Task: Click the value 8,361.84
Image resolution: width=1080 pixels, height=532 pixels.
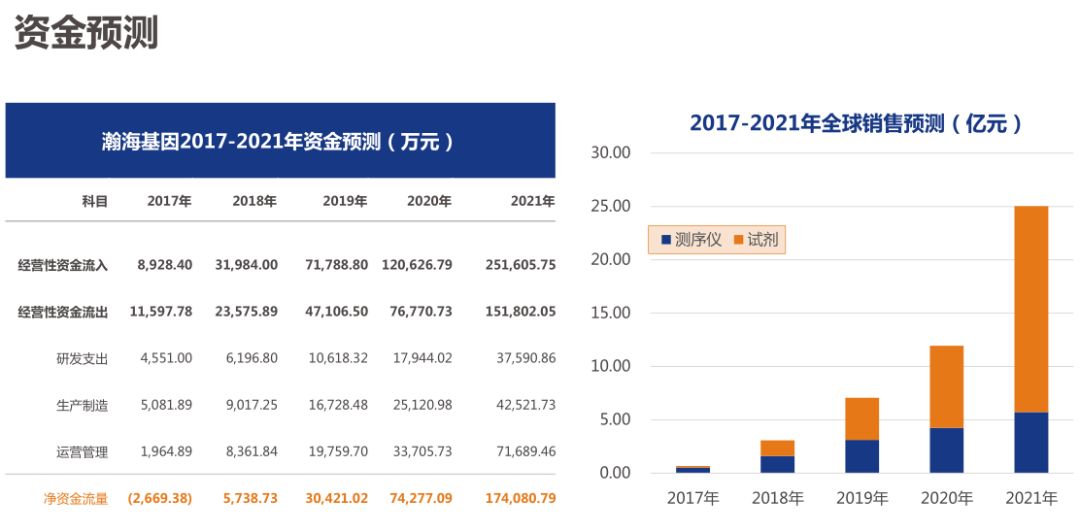Action: pos(251,453)
